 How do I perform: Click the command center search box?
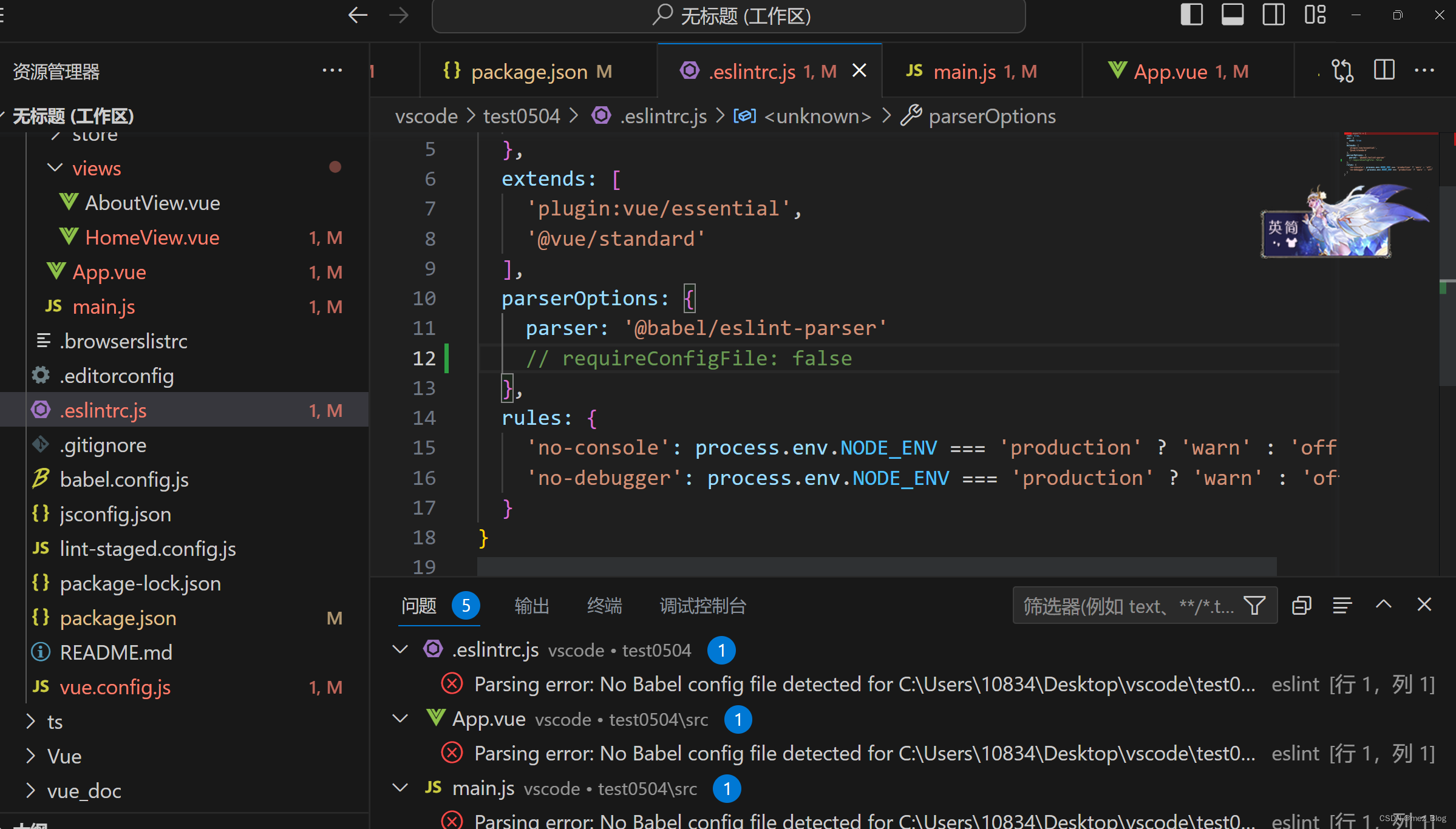point(729,16)
